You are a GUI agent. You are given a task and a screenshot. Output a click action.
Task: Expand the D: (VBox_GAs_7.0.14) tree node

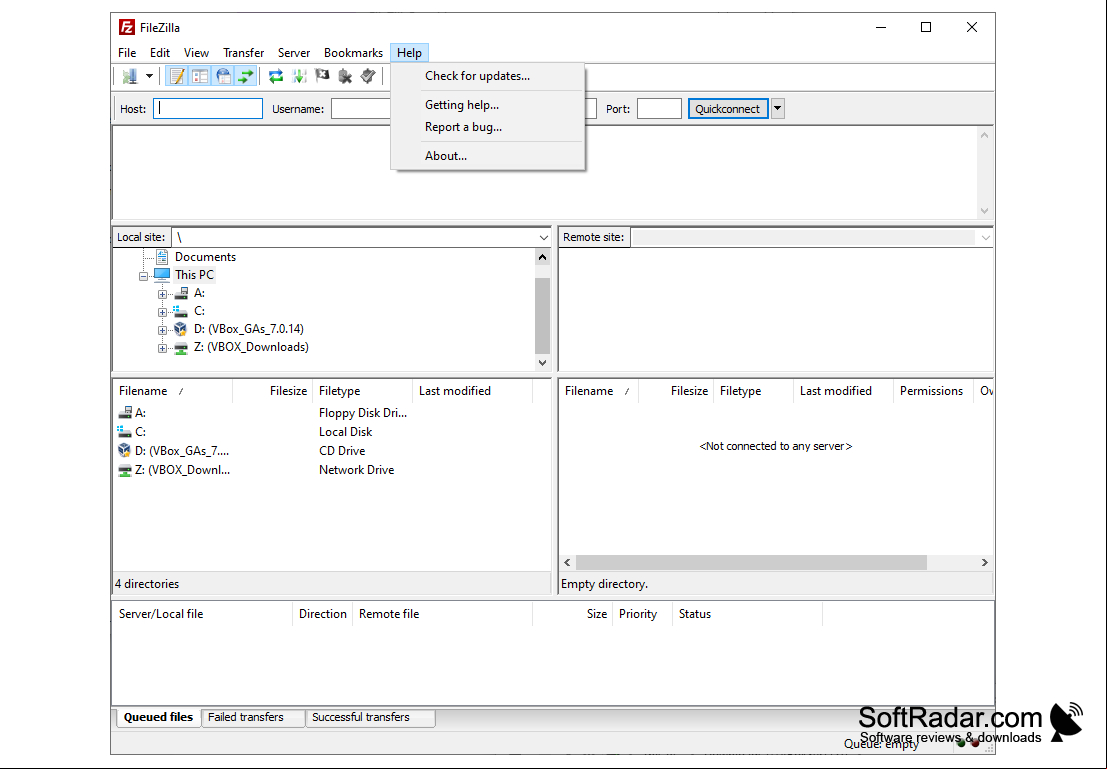click(x=162, y=330)
